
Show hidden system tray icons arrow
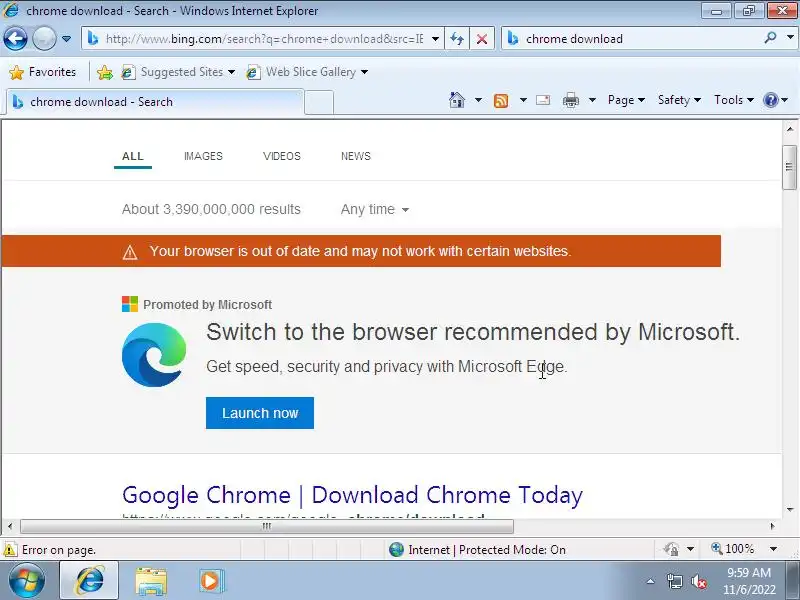point(651,581)
